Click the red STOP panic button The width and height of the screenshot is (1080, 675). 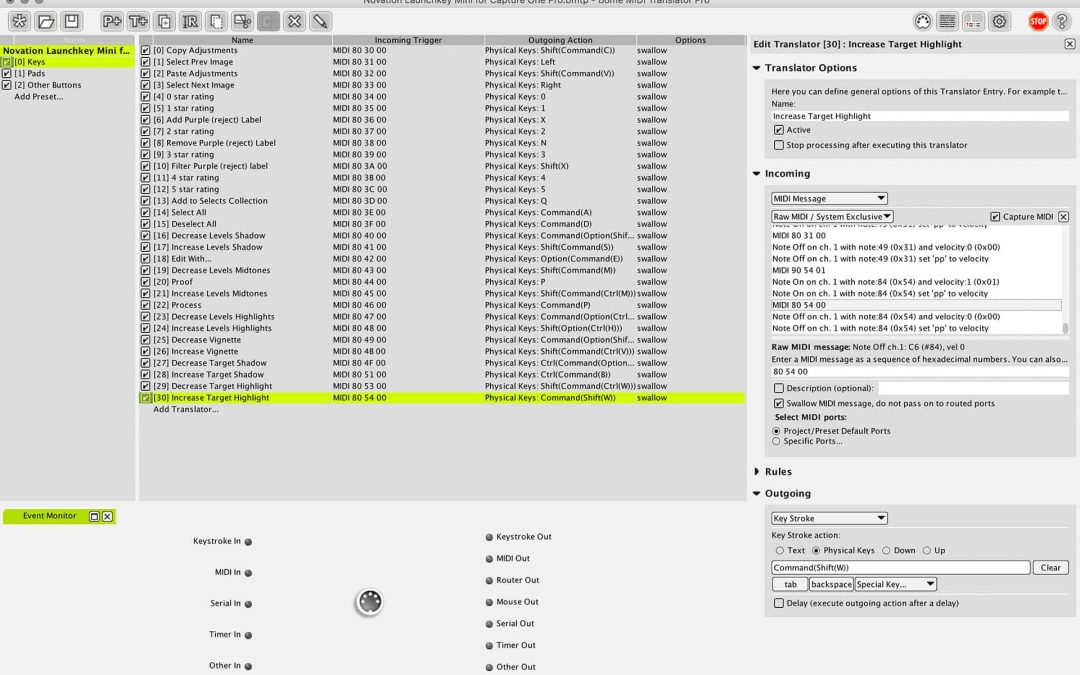tap(1038, 21)
